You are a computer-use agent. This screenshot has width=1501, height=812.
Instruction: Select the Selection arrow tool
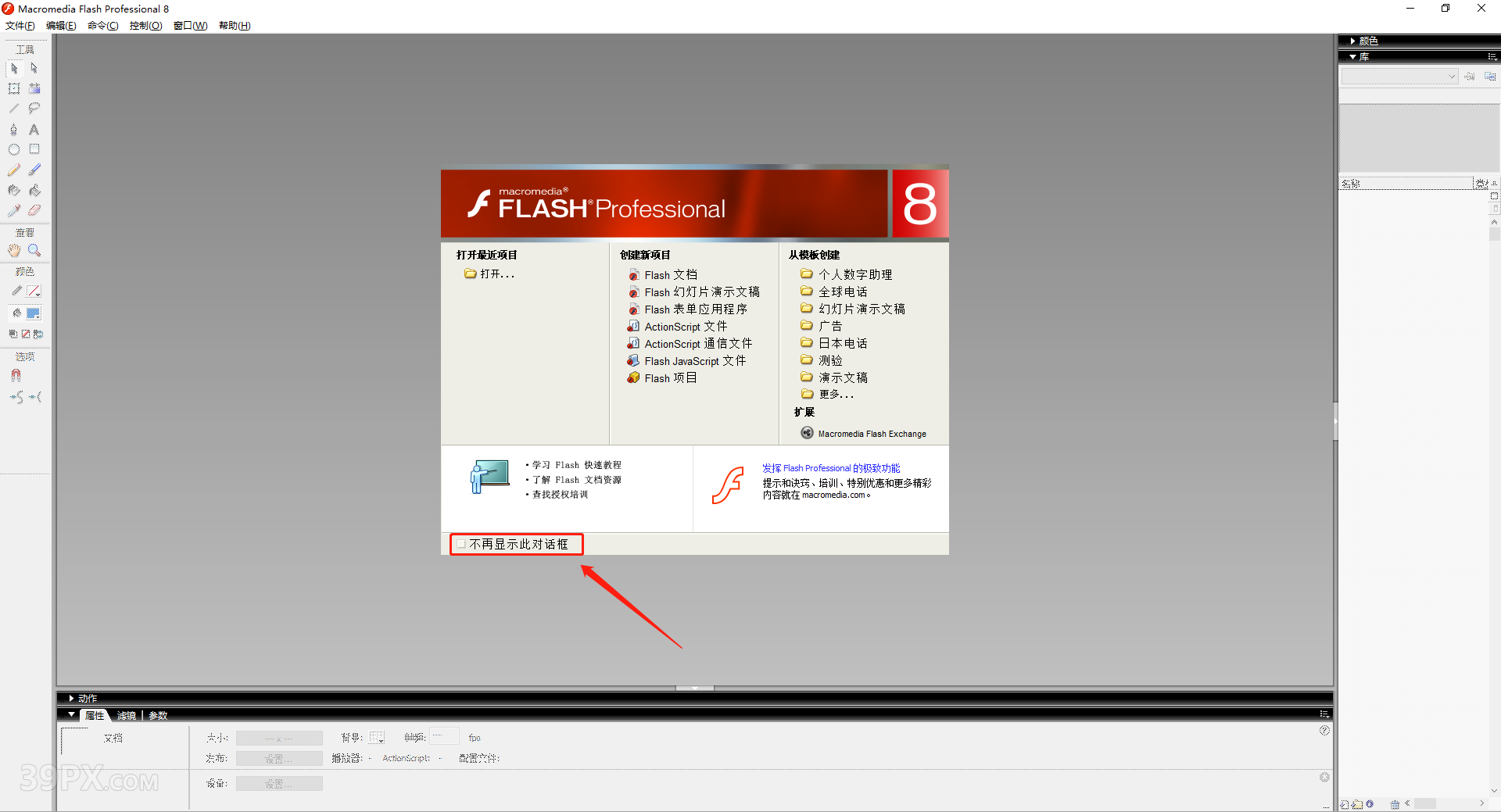tap(14, 69)
